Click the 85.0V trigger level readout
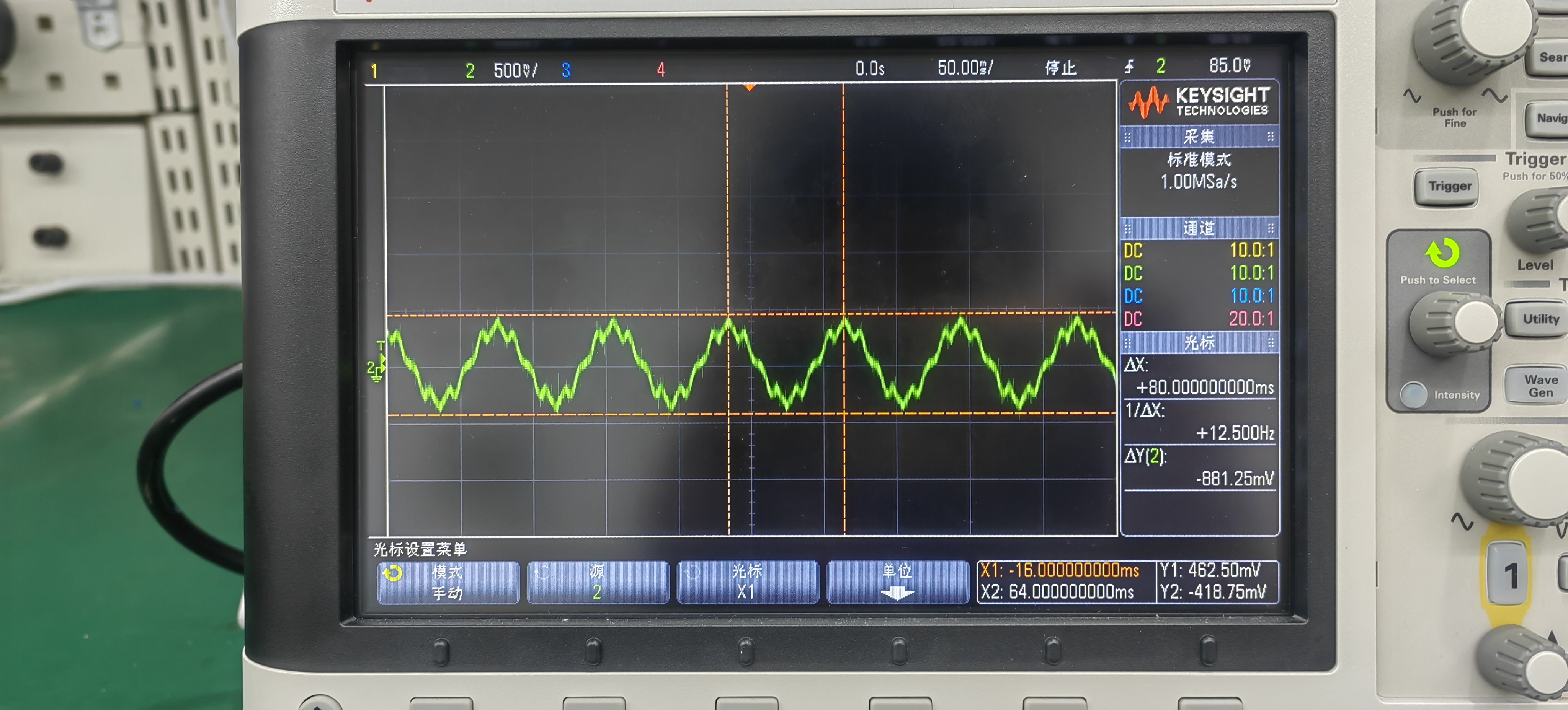This screenshot has width=1568, height=710. [x=1230, y=65]
